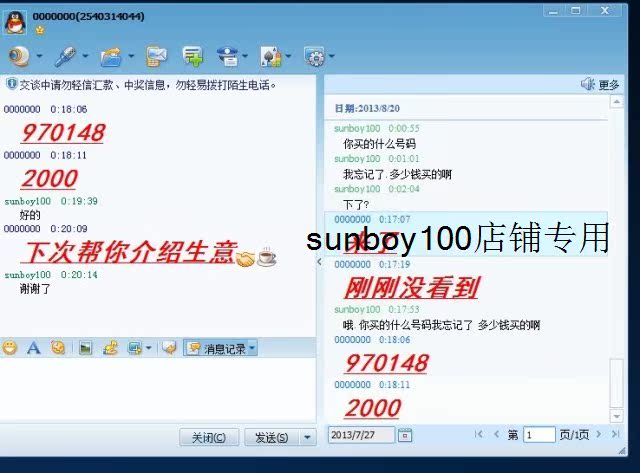Open font settings with the A icon
Viewport: 640px width, 473px height.
pos(33,348)
